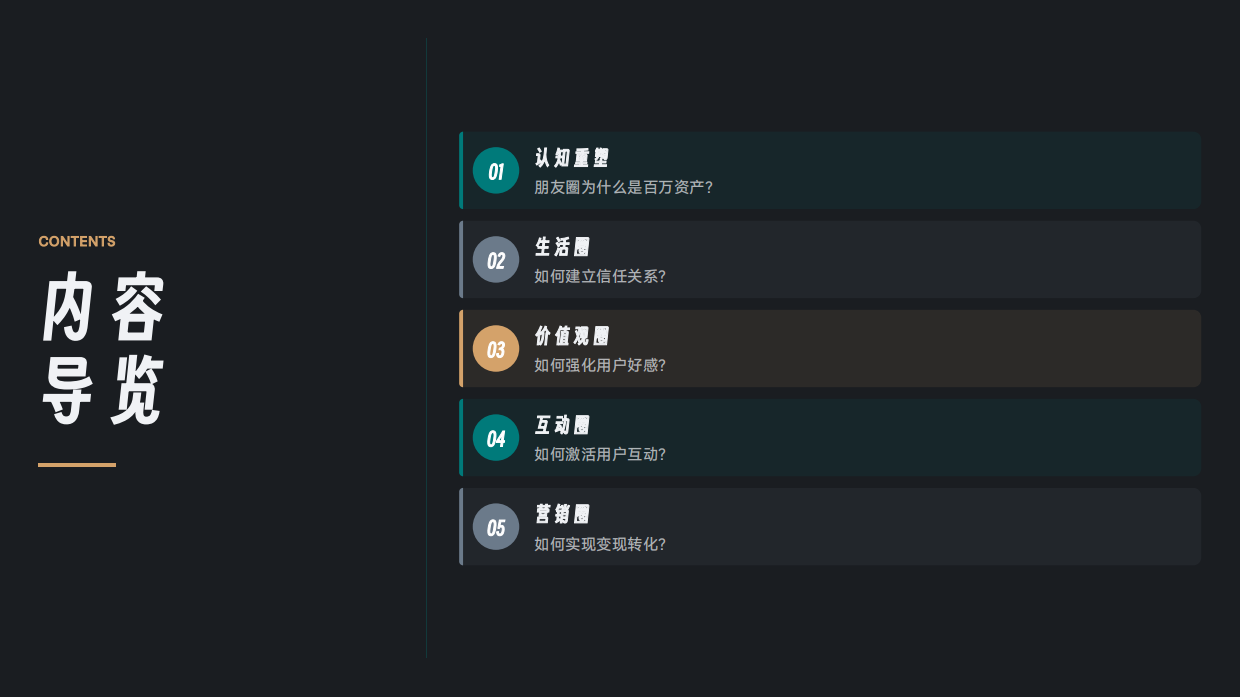Click subtitle 如何激活用户互动?
Viewport: 1240px width, 697px height.
pos(600,454)
